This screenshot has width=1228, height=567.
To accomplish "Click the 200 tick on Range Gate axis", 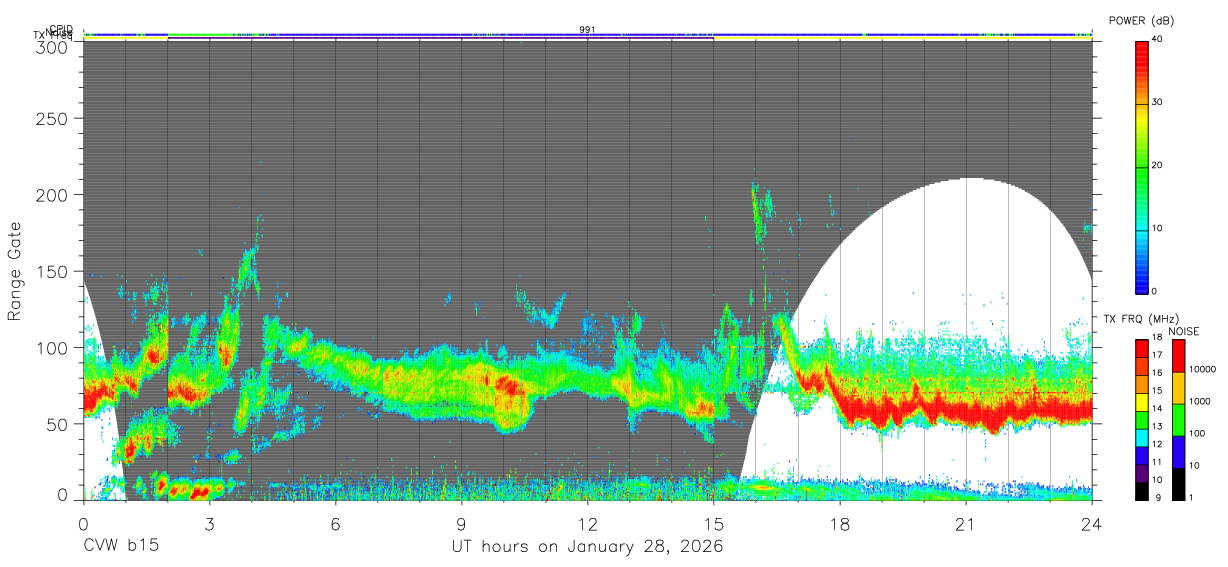I will click(x=52, y=194).
